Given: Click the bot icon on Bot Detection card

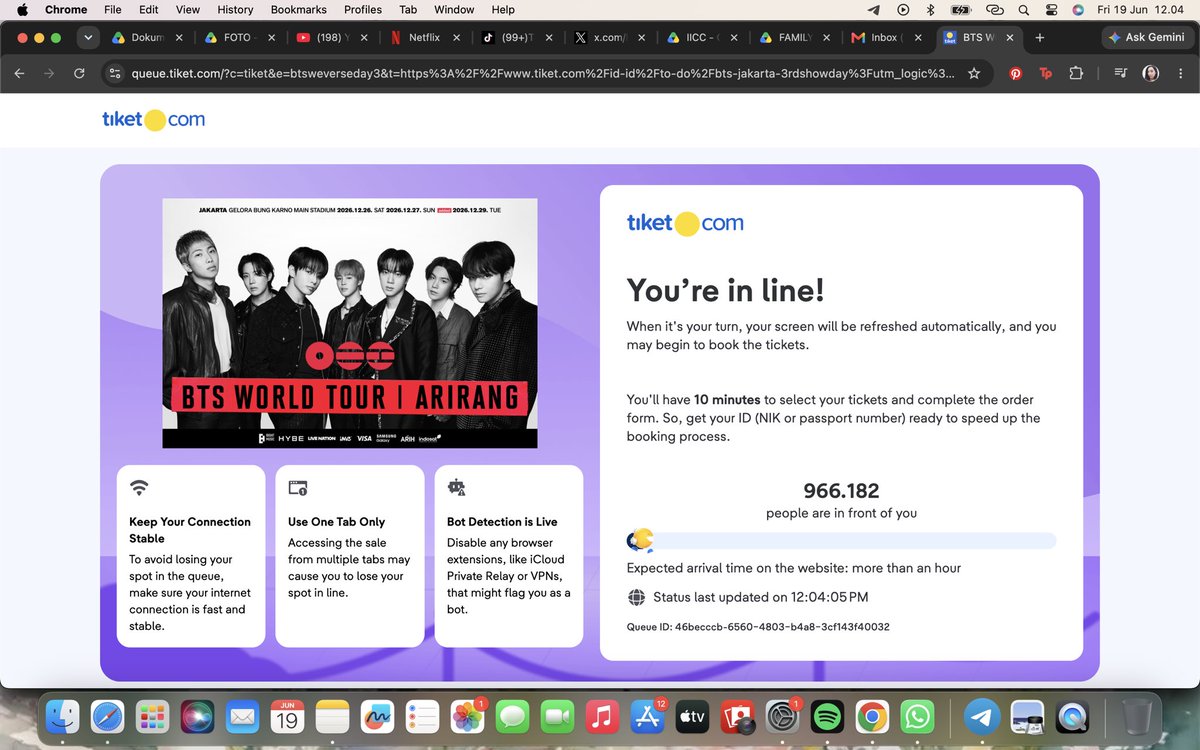Looking at the screenshot, I should 456,488.
